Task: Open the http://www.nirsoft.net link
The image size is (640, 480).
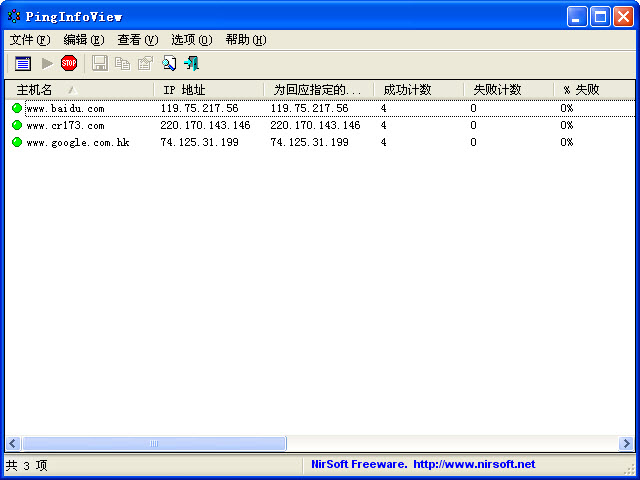Action: click(x=474, y=464)
